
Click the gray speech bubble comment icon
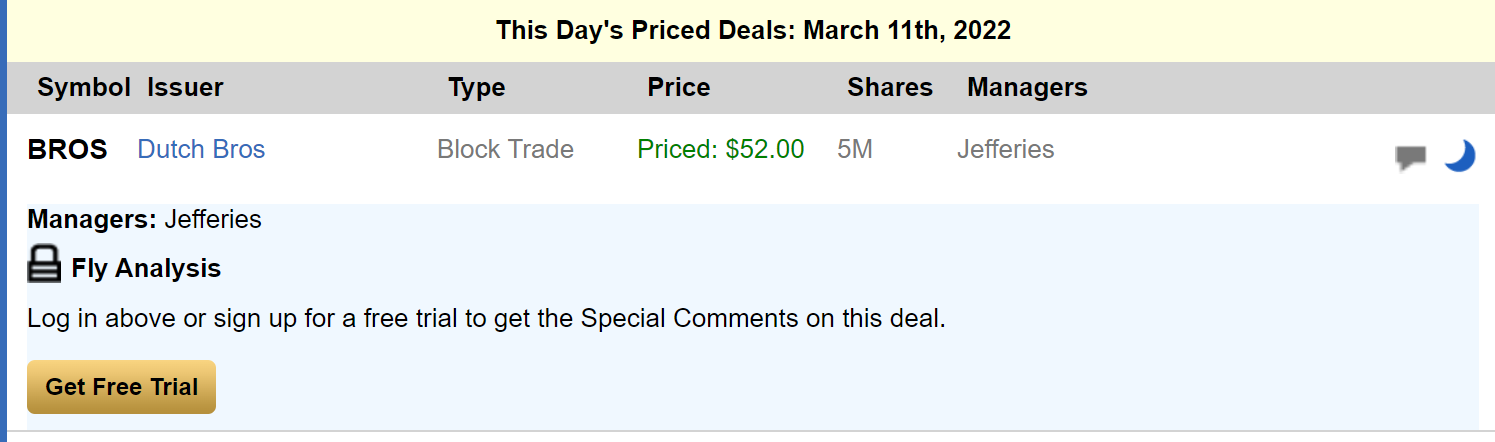(1411, 158)
